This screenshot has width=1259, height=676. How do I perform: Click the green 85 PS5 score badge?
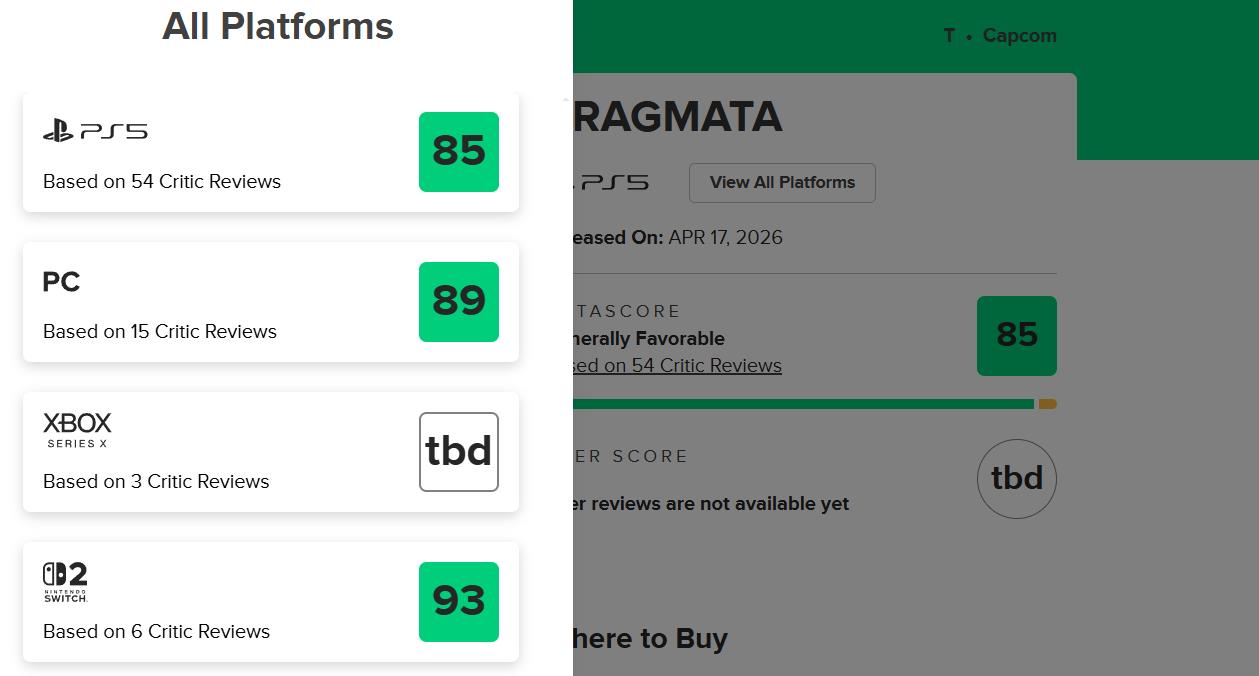(458, 152)
